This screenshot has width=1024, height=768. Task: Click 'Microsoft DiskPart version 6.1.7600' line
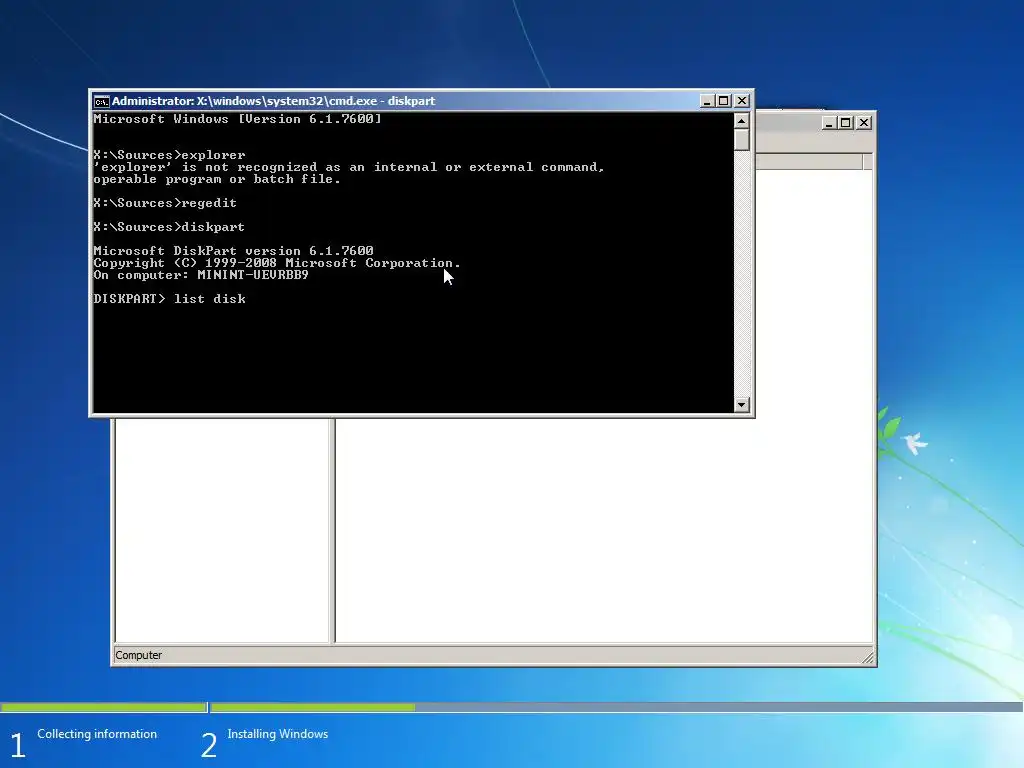234,251
